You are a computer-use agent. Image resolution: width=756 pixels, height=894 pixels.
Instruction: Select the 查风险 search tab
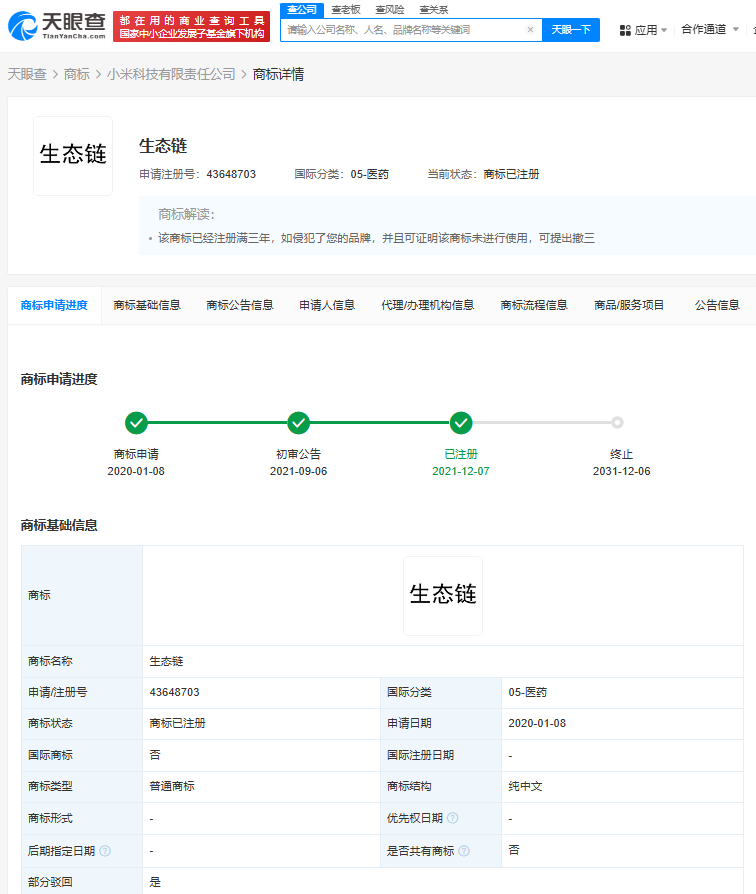(389, 10)
